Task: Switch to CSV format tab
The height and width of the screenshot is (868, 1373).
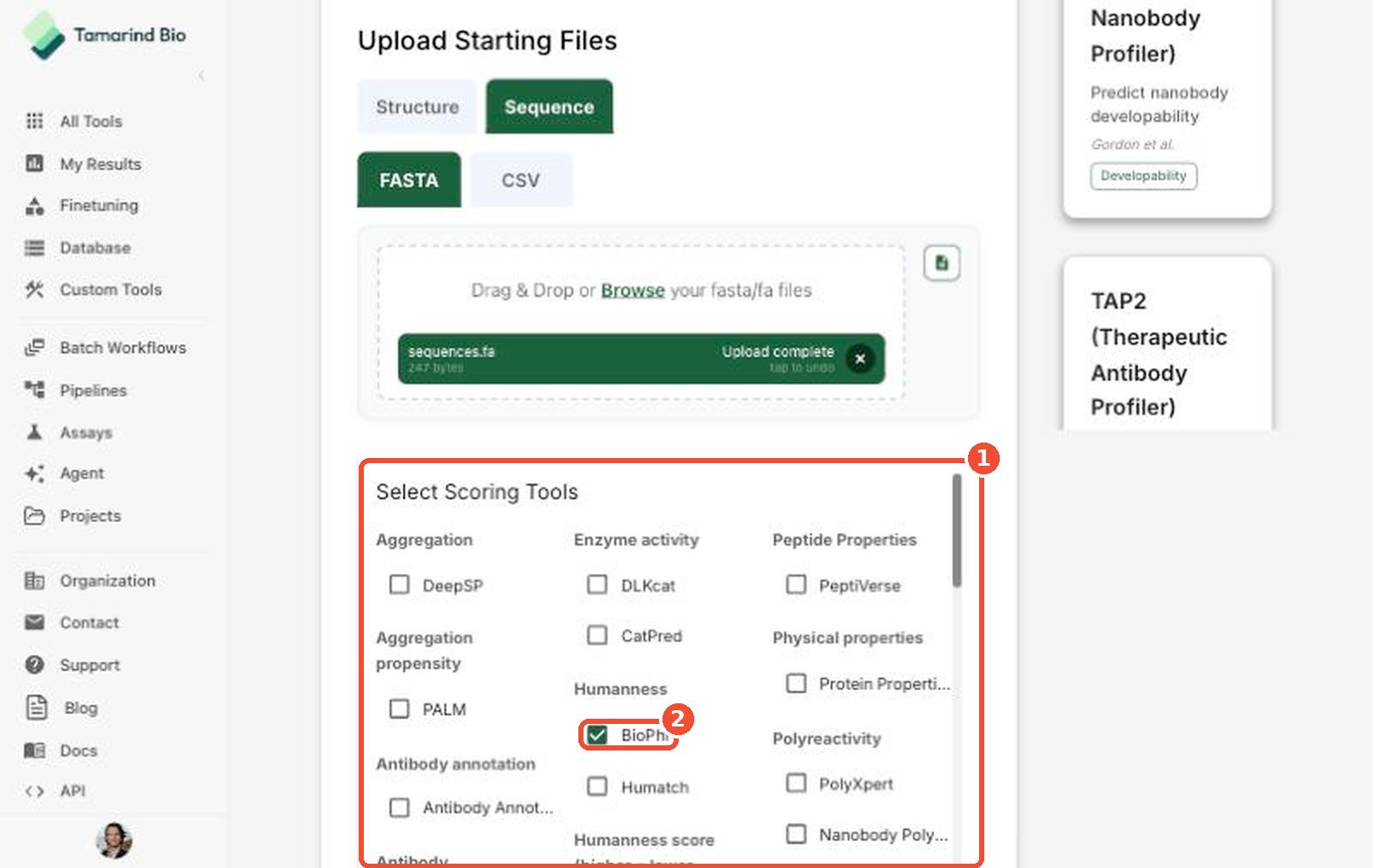Action: (521, 180)
